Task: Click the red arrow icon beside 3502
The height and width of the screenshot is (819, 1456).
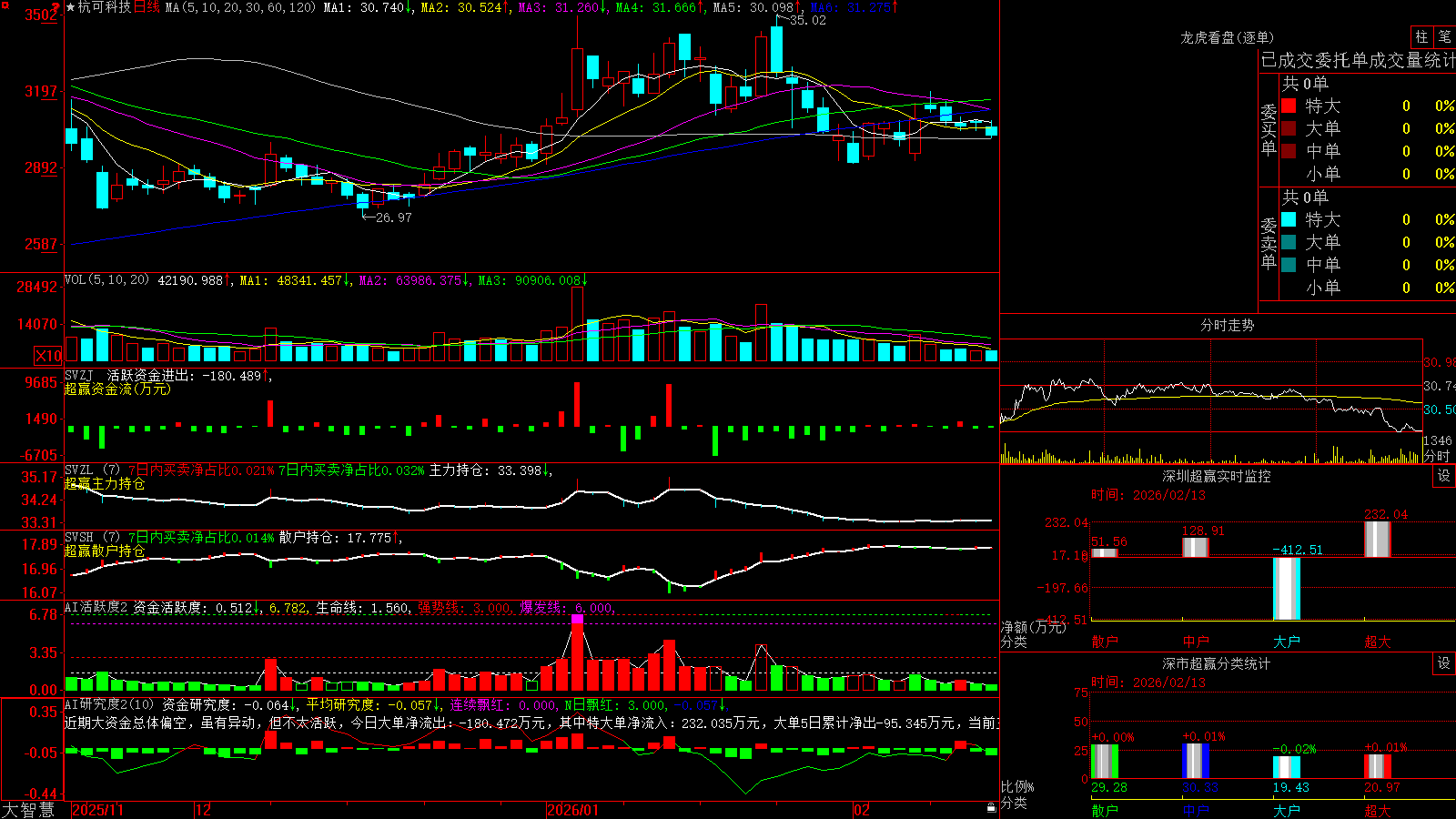Action: tap(56, 9)
